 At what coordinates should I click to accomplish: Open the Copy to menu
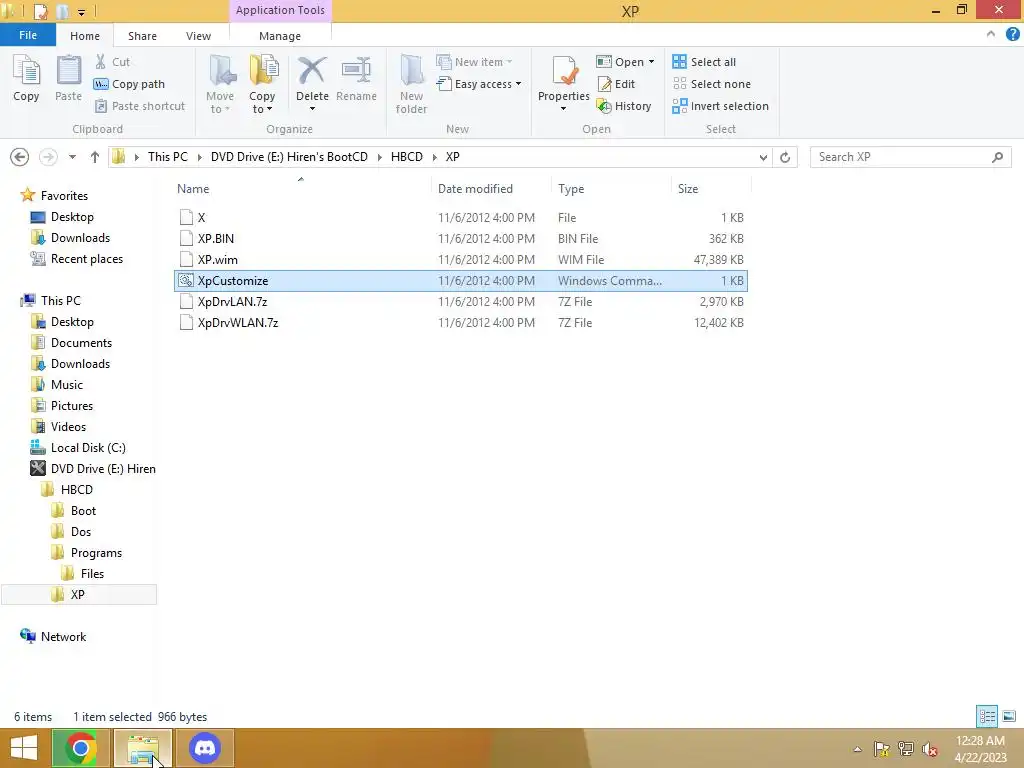(x=263, y=84)
